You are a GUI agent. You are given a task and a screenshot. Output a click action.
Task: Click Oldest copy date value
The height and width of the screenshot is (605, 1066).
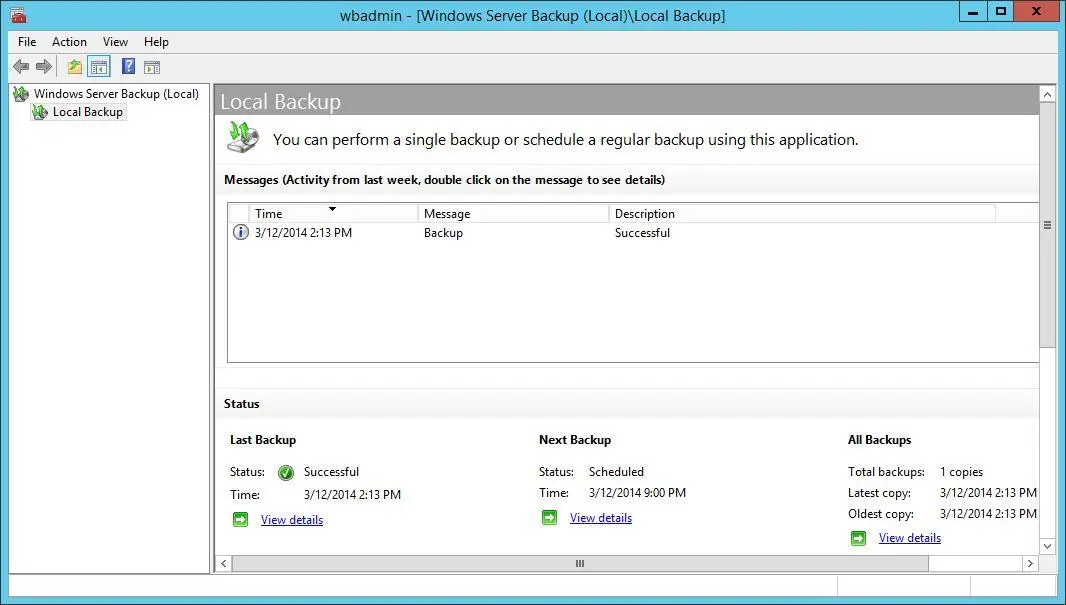[x=988, y=514]
